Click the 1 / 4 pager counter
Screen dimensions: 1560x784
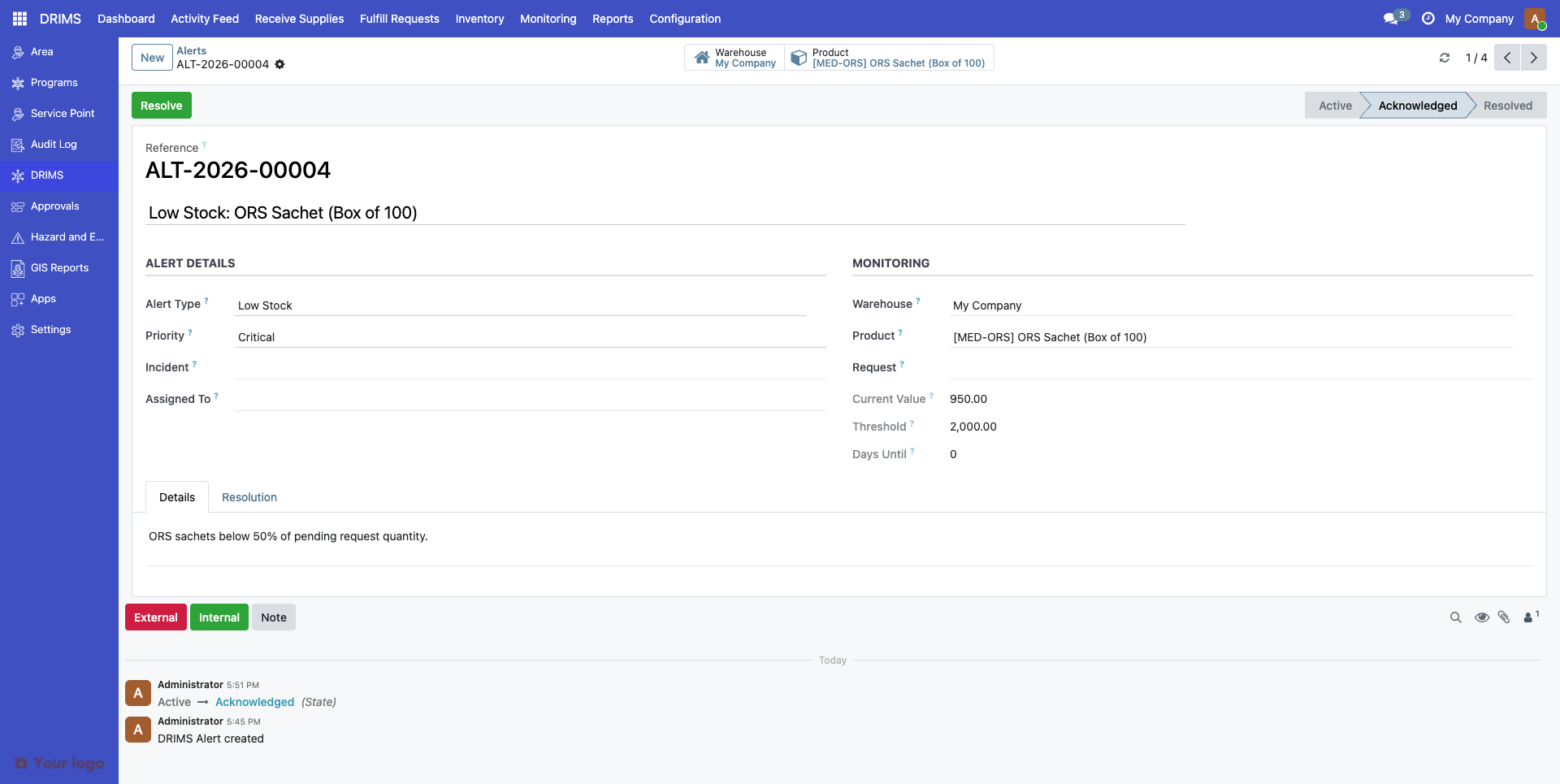[1476, 58]
